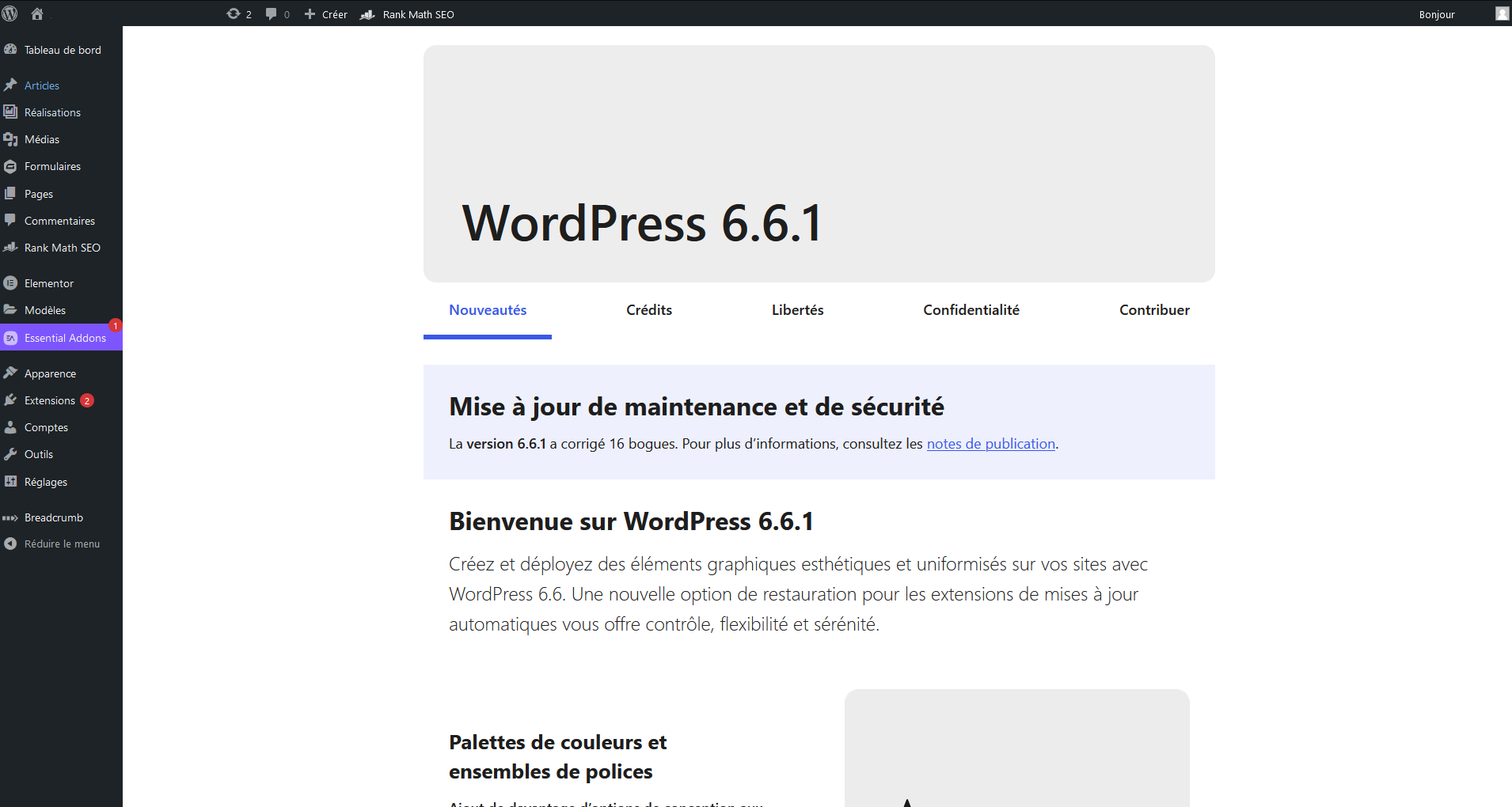Click the Réglages settings icon
Image resolution: width=1512 pixels, height=807 pixels.
point(10,481)
